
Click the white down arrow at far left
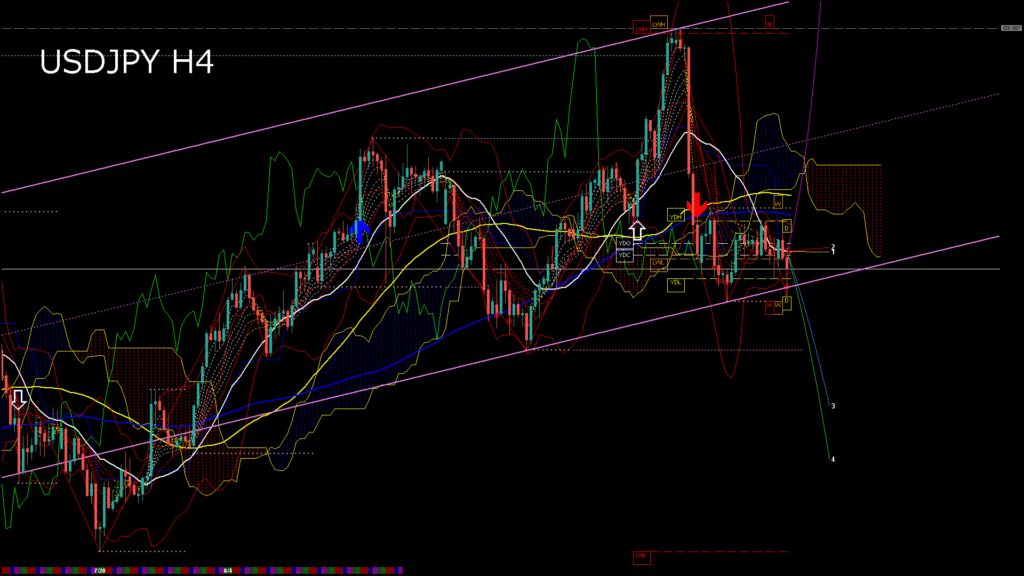pos(18,400)
